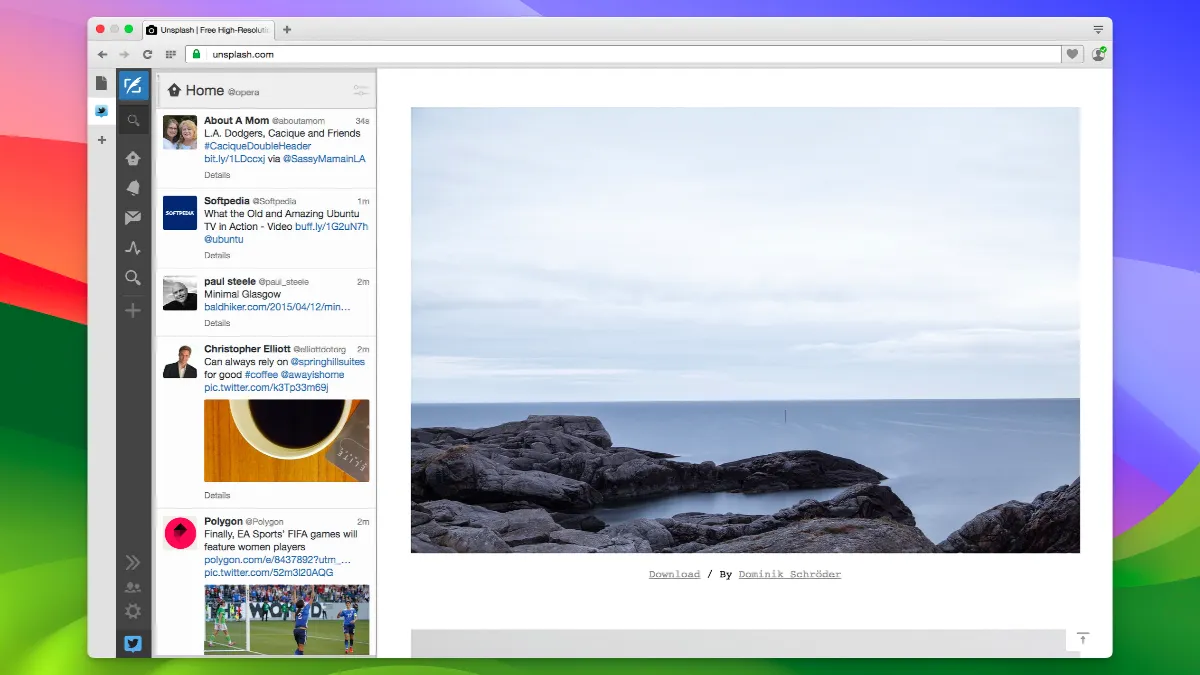The width and height of the screenshot is (1200, 675).
Task: Open TweetDeck settings gear
Action: [x=133, y=611]
